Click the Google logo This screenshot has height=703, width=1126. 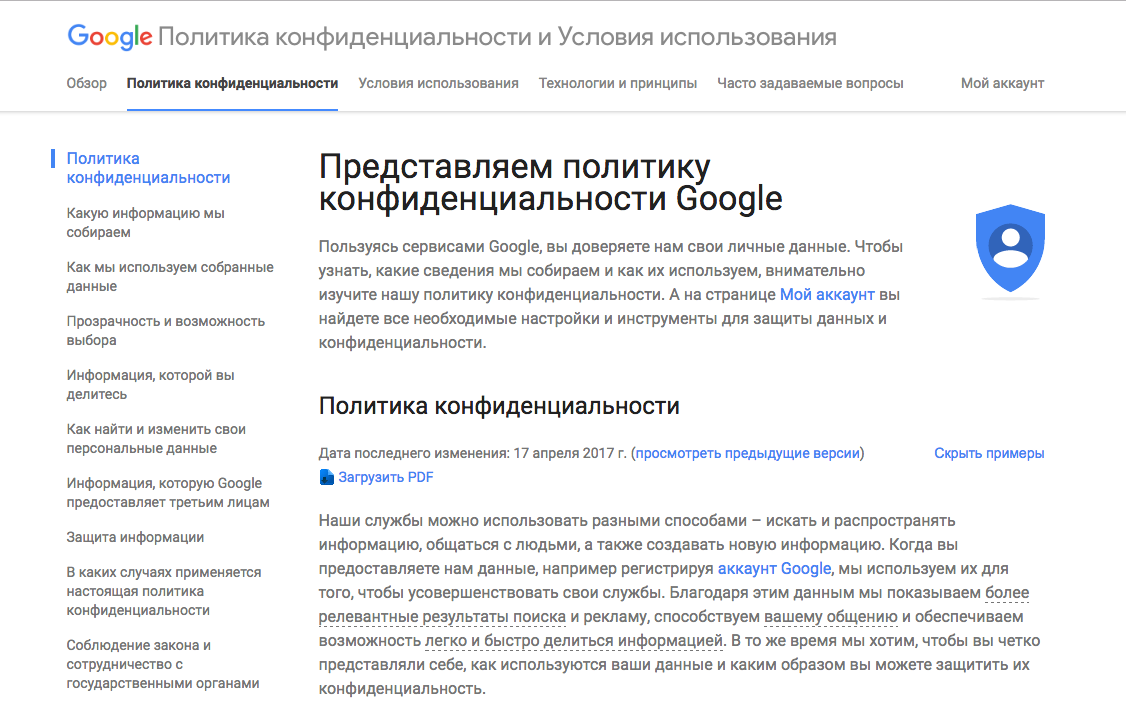point(110,36)
